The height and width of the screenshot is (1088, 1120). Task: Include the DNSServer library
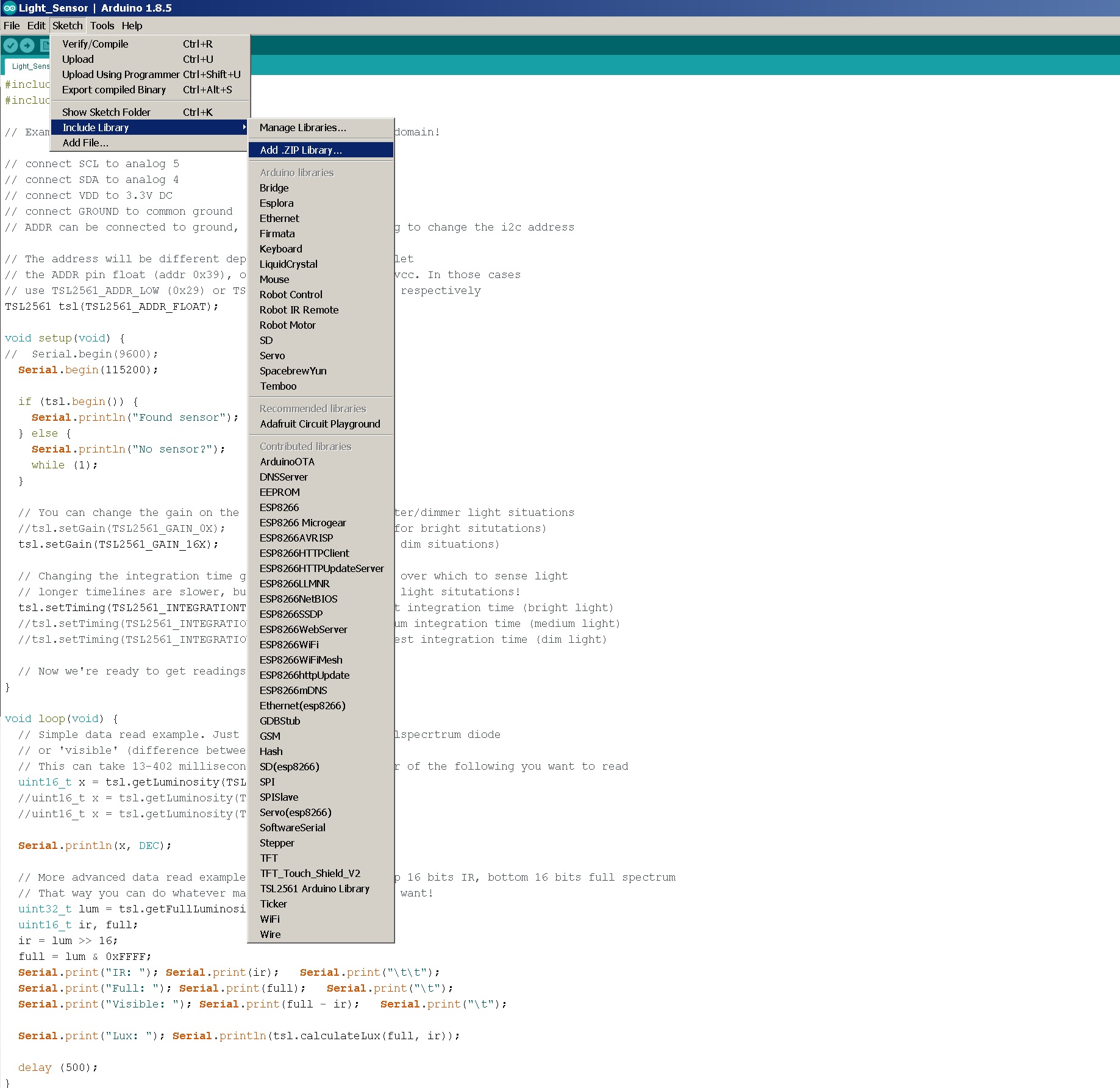[321, 477]
